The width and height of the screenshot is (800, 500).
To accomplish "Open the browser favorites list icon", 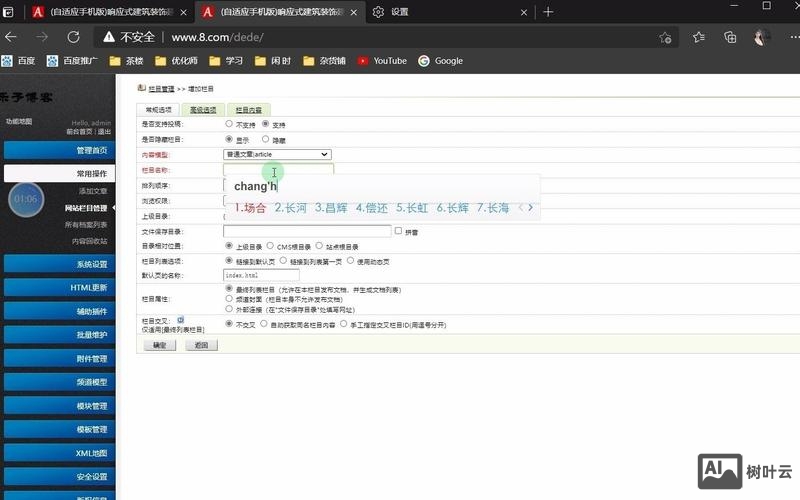I will tap(698, 37).
